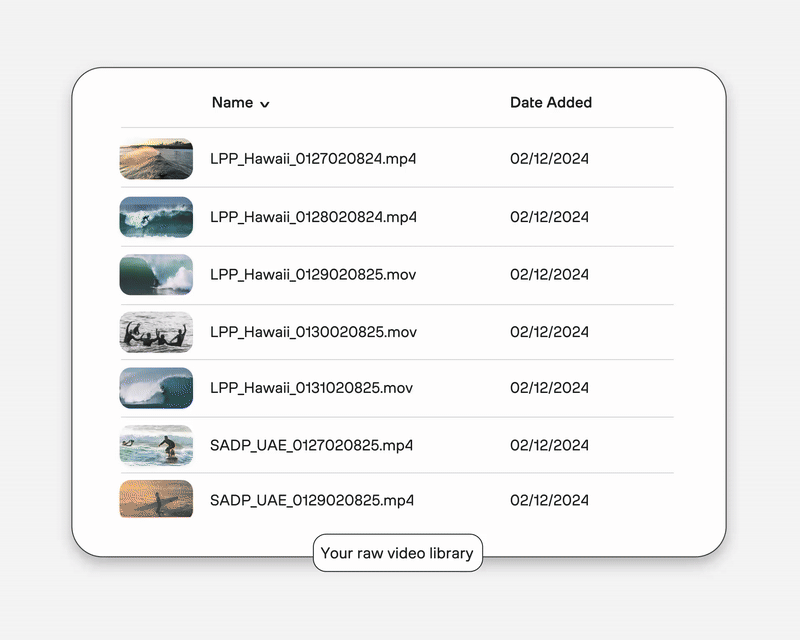800x640 pixels.
Task: Open thumbnail for LPP_Hawaii_0131020825.mov
Action: click(156, 388)
